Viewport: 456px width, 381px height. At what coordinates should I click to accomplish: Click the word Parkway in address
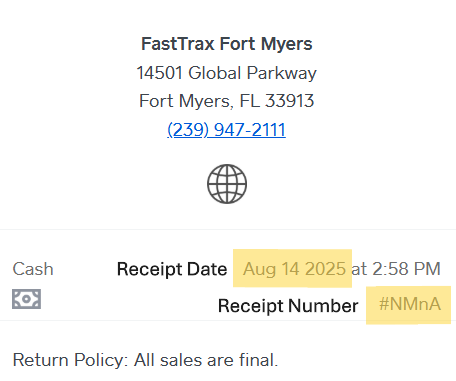click(282, 73)
